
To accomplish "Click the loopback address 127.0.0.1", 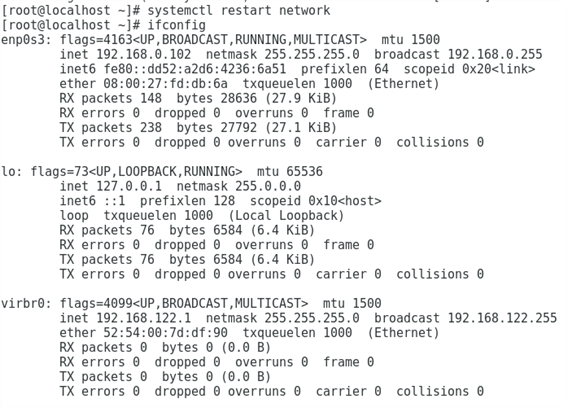I will tap(129, 186).
